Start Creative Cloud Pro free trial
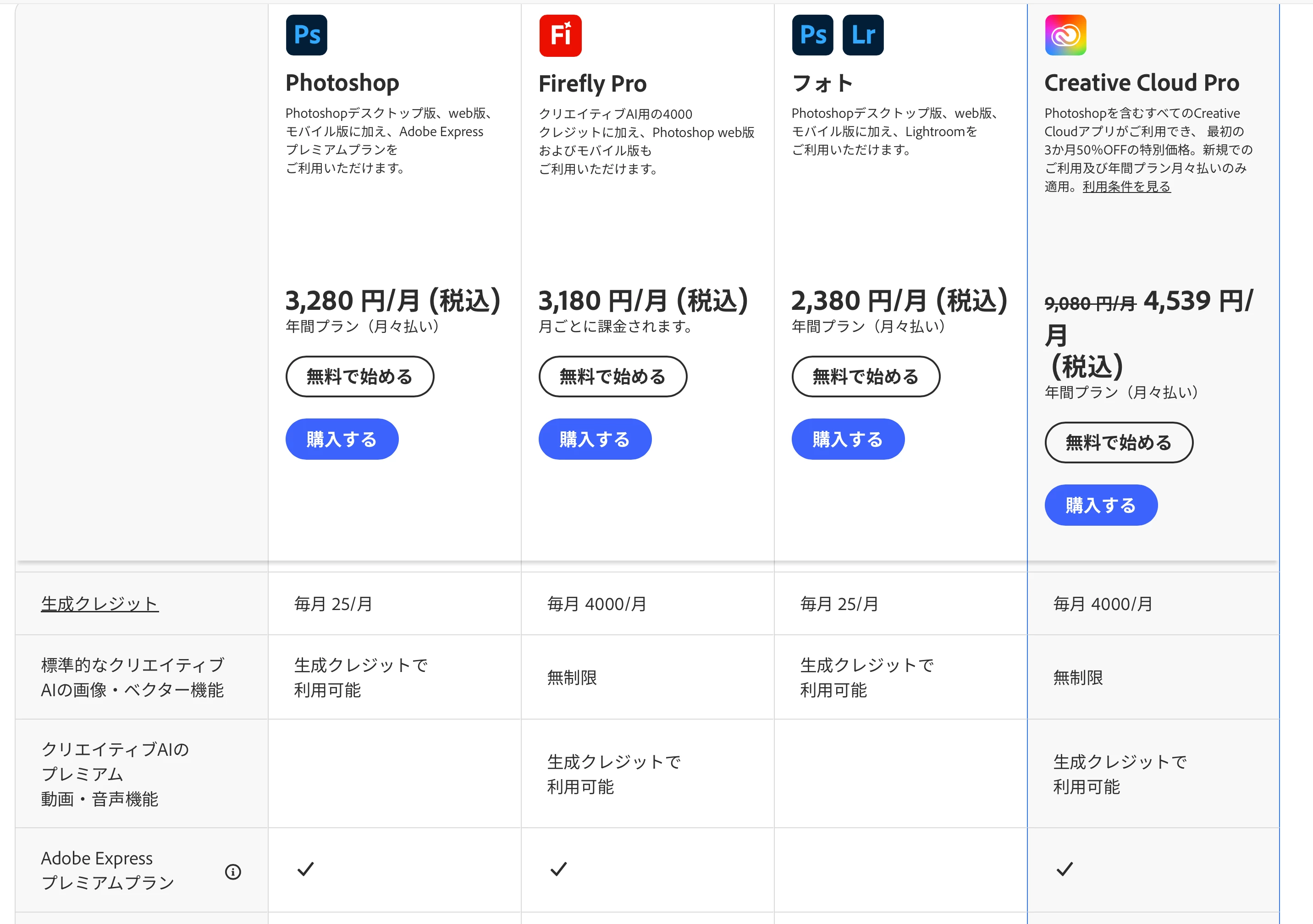Viewport: 1313px width, 924px height. [x=1118, y=443]
